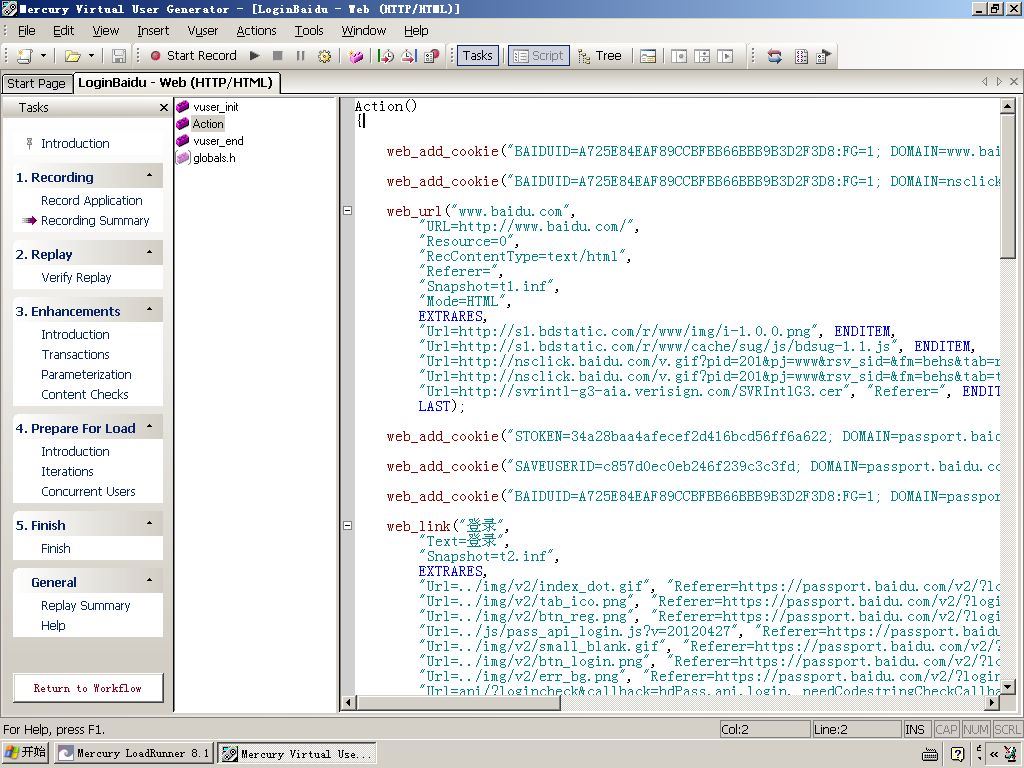
Task: Click the third pane layout icon with arrow
Action: pyautogui.click(x=725, y=56)
